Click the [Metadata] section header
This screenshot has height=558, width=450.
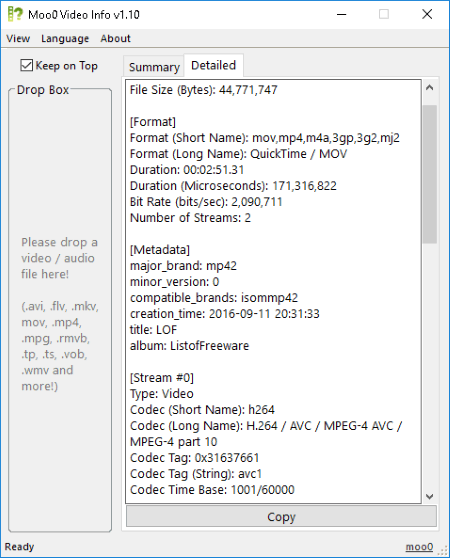160,249
